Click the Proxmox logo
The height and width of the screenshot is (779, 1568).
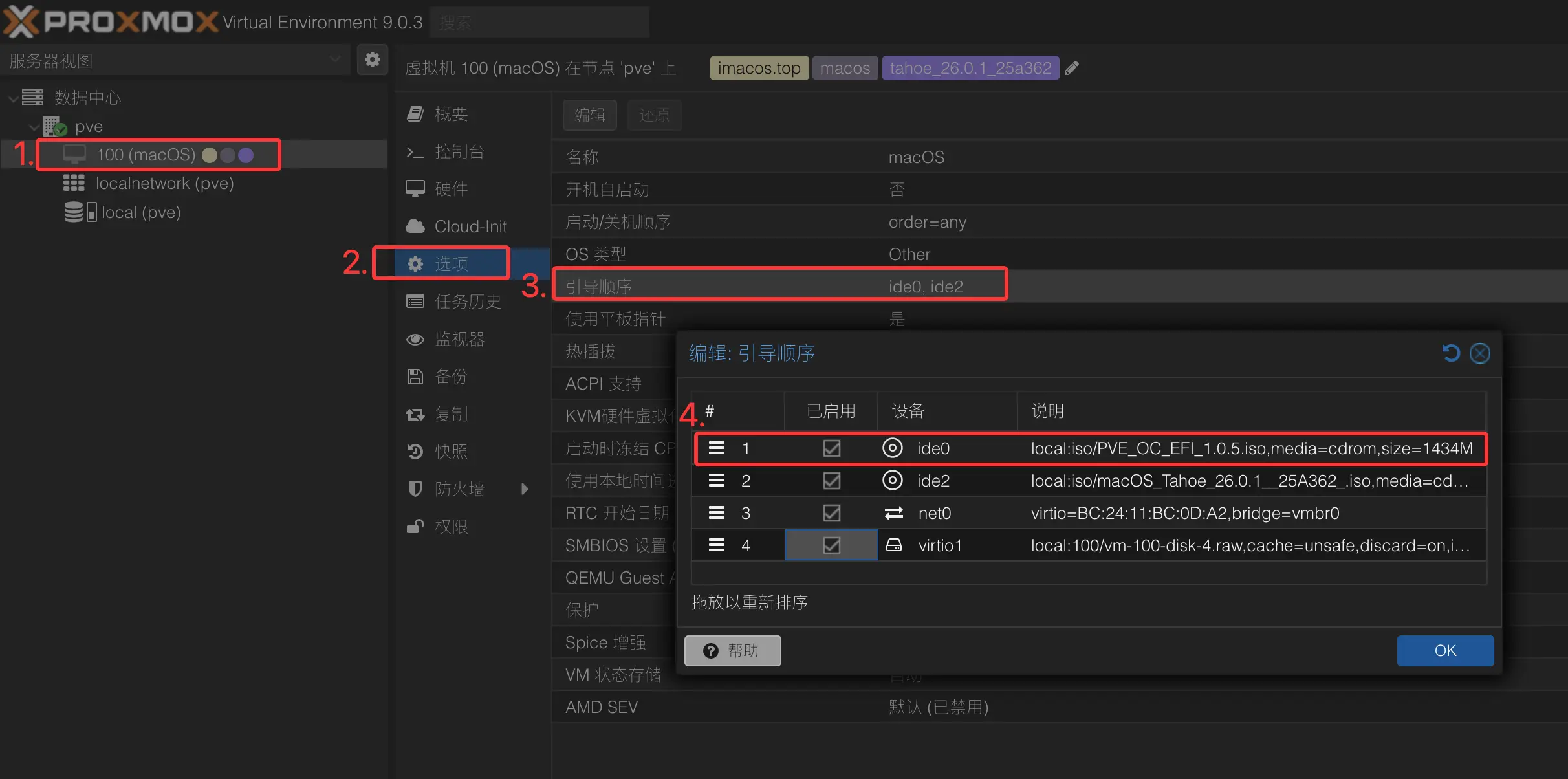(x=110, y=21)
